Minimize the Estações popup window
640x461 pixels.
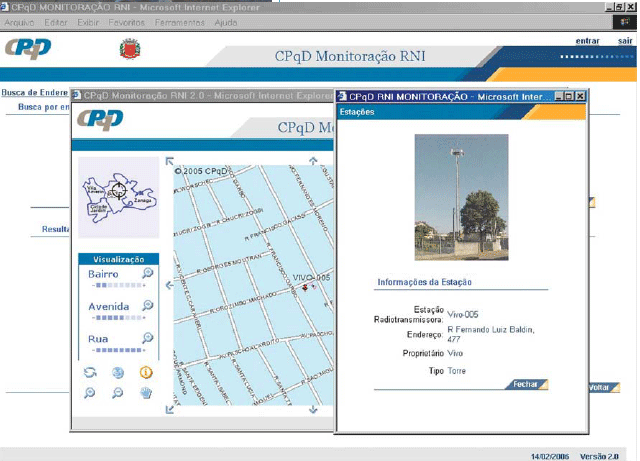point(560,96)
